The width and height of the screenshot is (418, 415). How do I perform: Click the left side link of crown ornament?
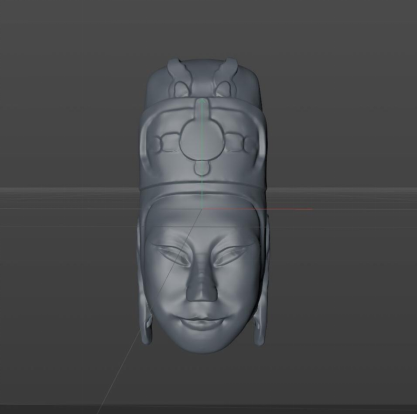167,144
